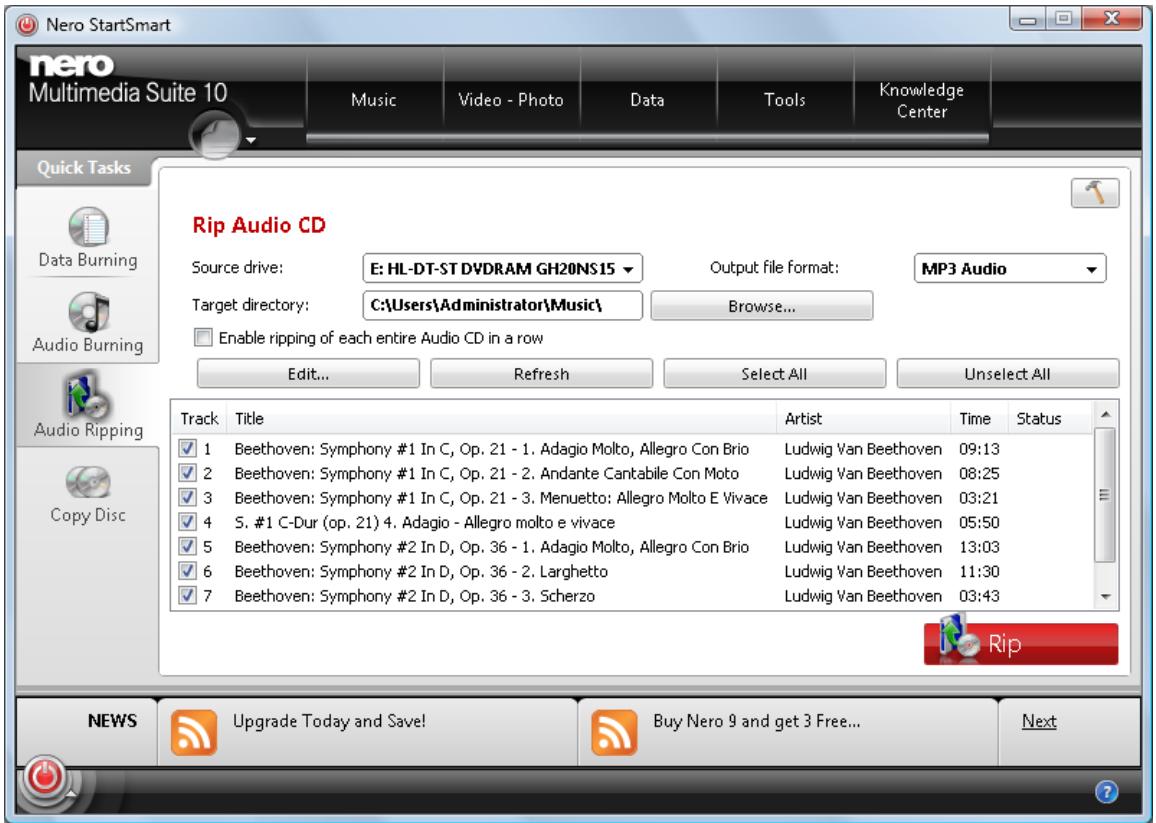Select the Andante Cantabile Con Moto track title

tap(487, 473)
